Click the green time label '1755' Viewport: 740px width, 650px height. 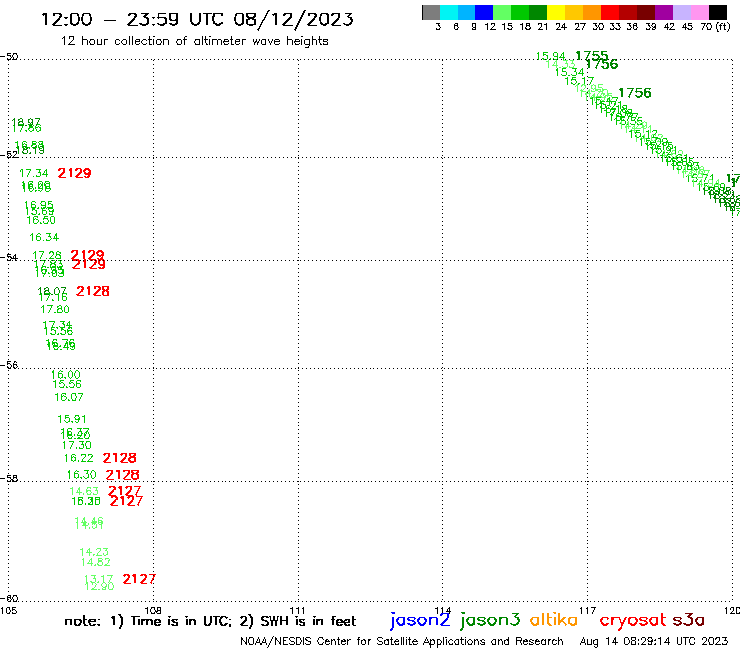592,56
